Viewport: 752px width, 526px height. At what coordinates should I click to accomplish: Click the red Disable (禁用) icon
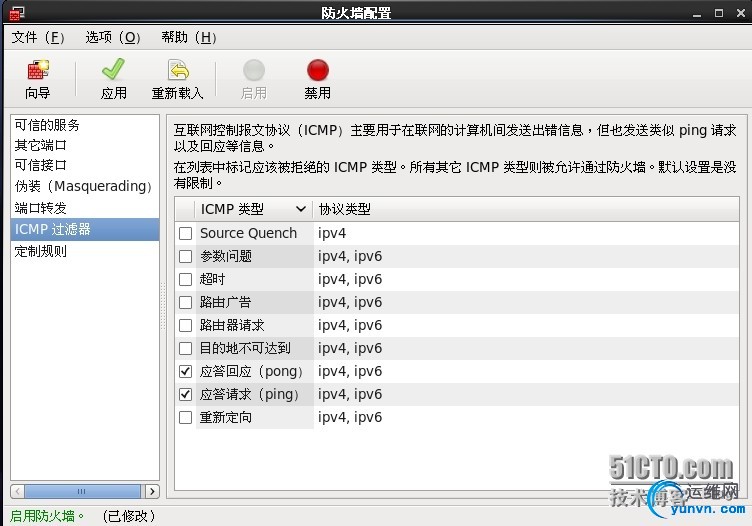317,70
